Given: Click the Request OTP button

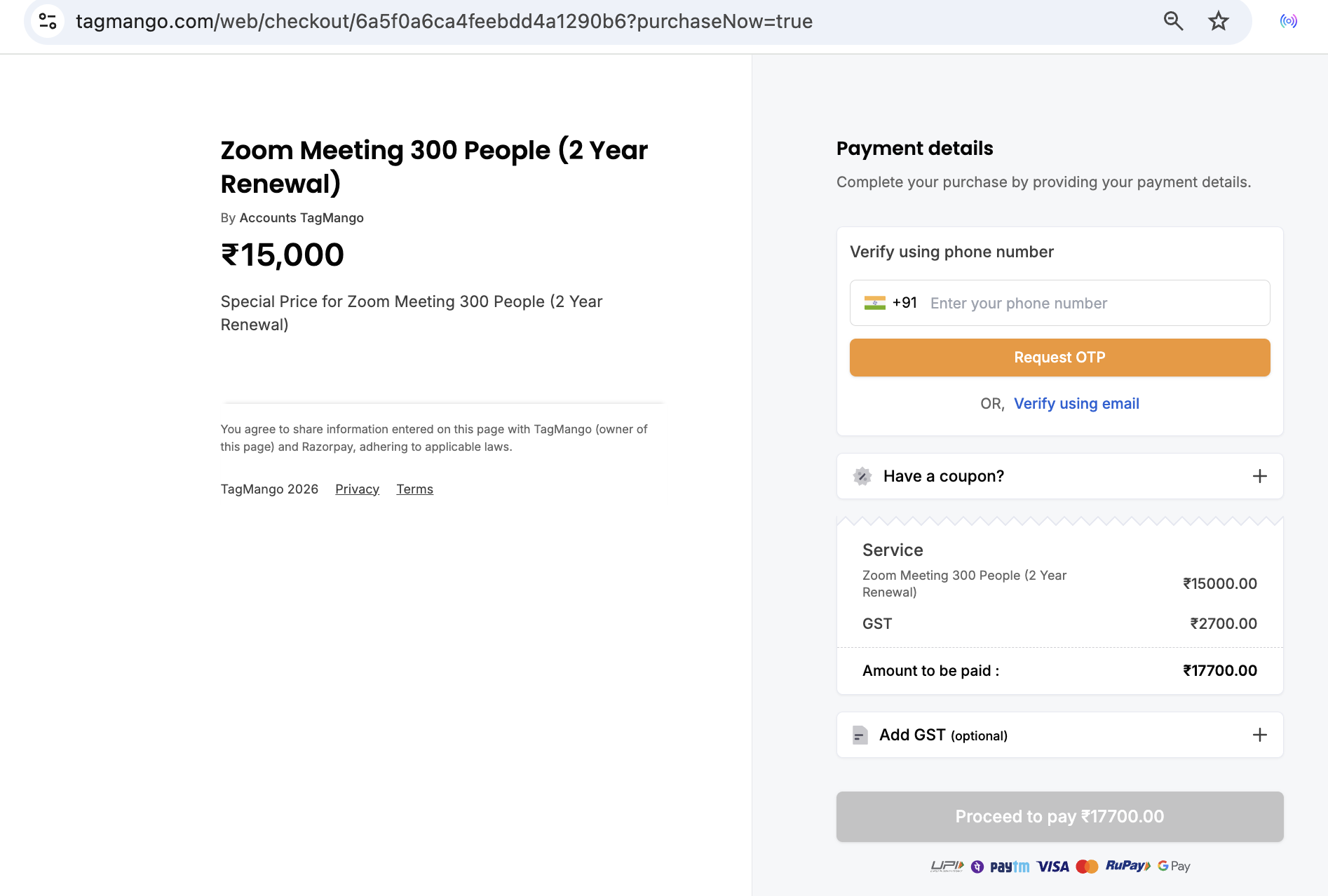Looking at the screenshot, I should (x=1060, y=358).
